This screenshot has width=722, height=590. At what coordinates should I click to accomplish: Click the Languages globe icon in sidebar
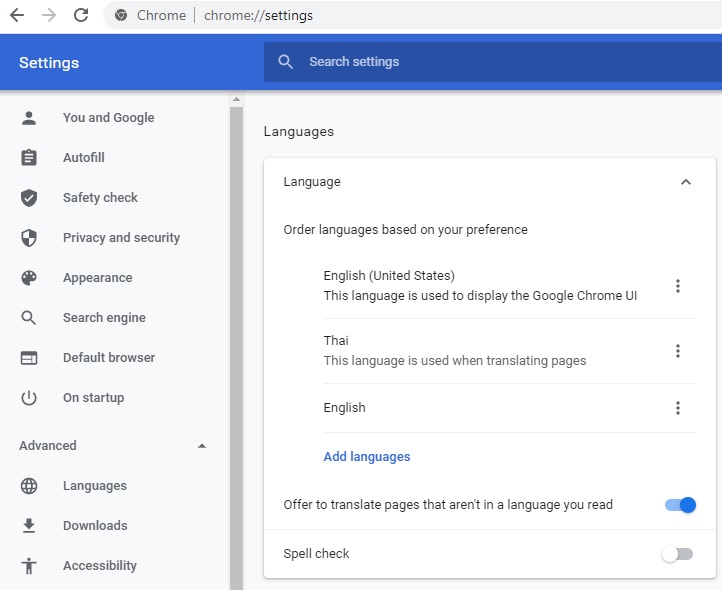pyautogui.click(x=29, y=486)
